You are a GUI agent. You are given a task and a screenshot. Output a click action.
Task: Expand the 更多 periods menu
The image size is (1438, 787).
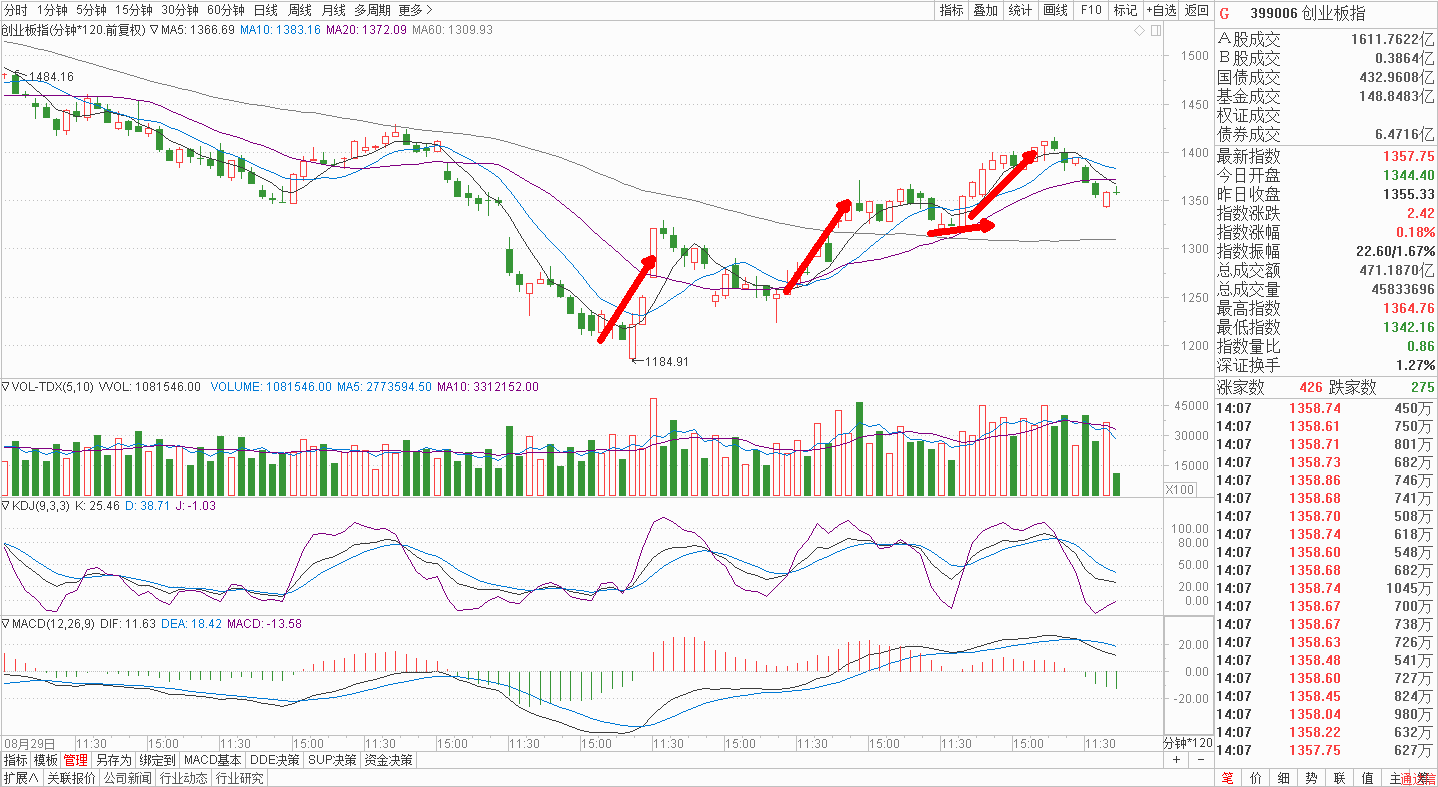415,10
